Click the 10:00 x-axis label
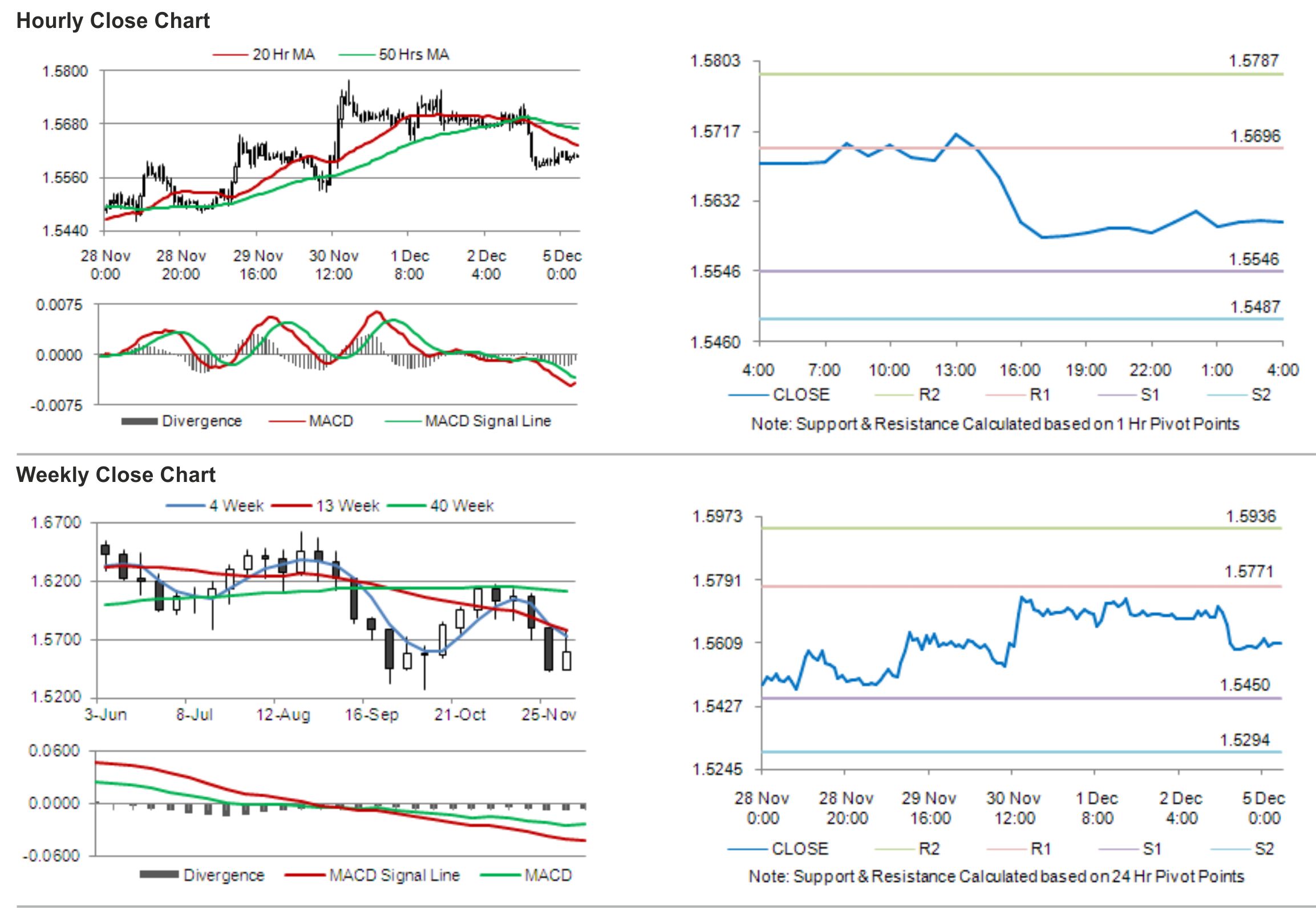This screenshot has height=908, width=1316. point(889,370)
